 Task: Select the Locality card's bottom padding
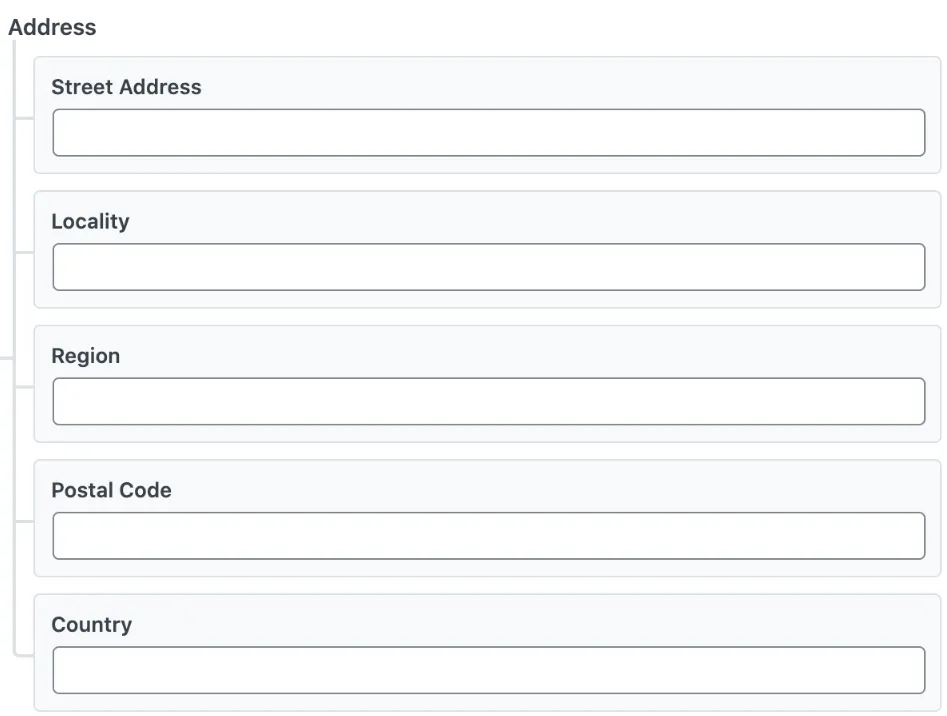pos(487,299)
